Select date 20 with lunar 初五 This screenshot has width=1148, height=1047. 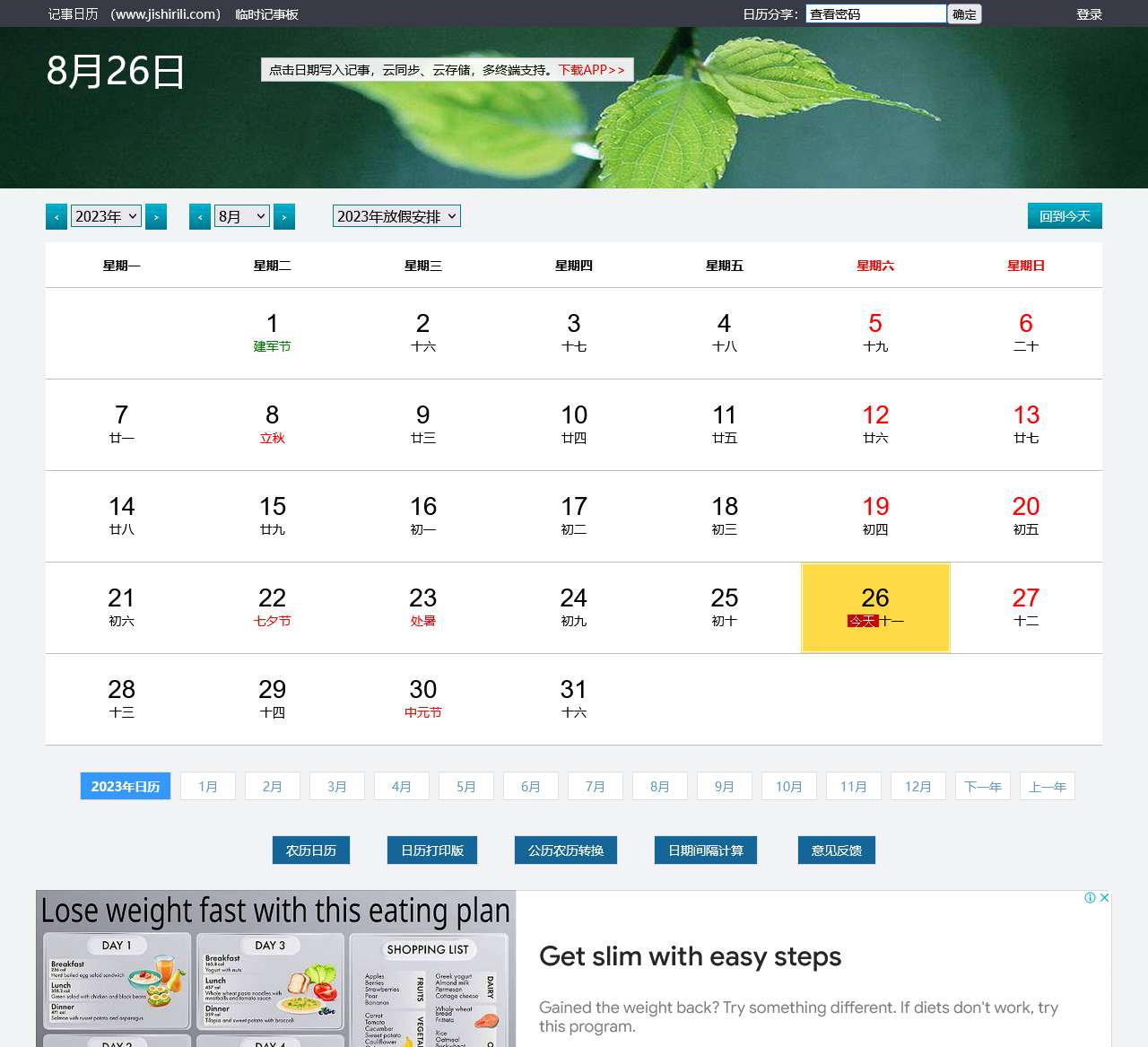tap(1026, 516)
